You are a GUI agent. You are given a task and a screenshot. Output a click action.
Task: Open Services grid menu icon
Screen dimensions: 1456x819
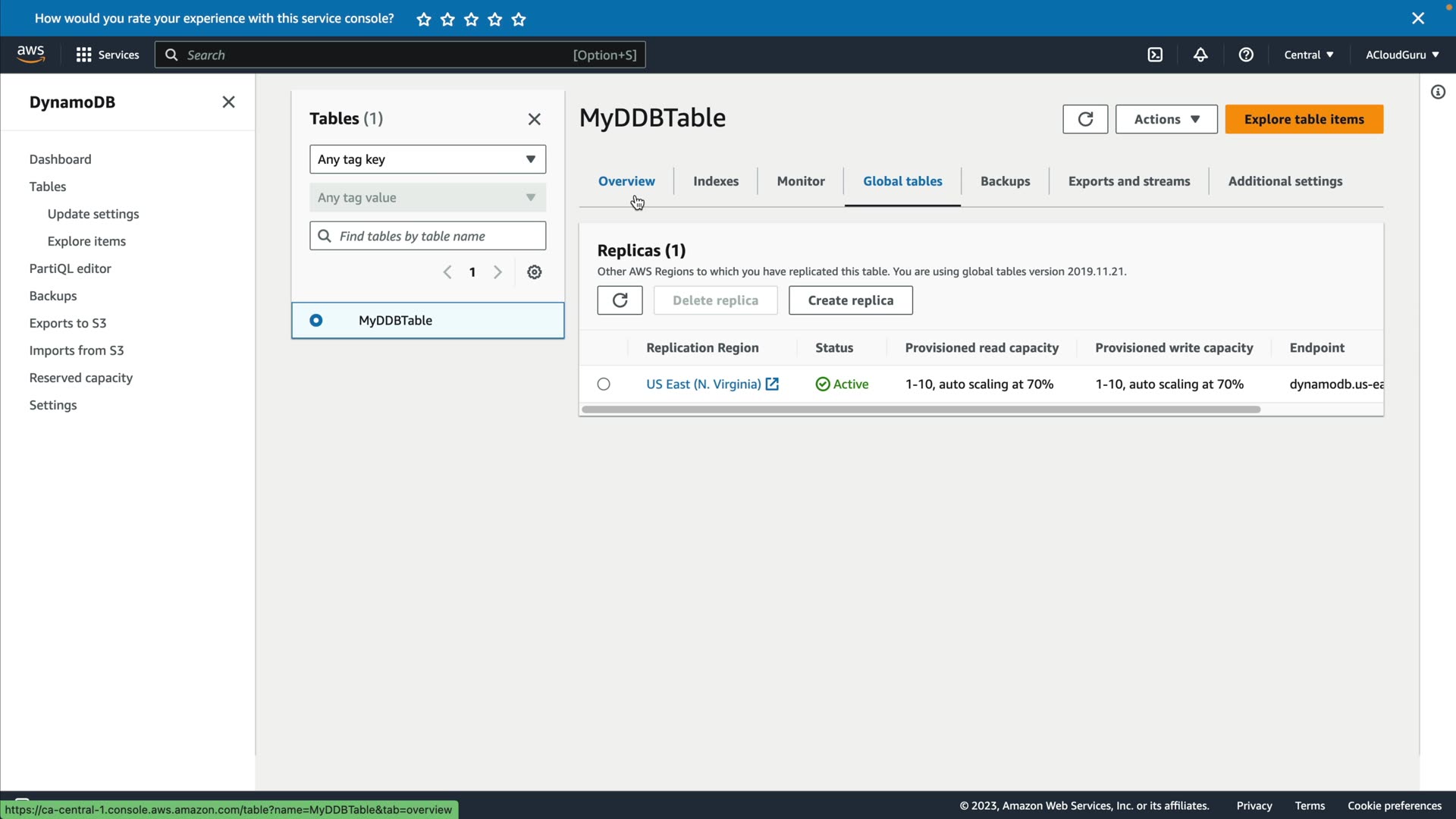point(84,55)
